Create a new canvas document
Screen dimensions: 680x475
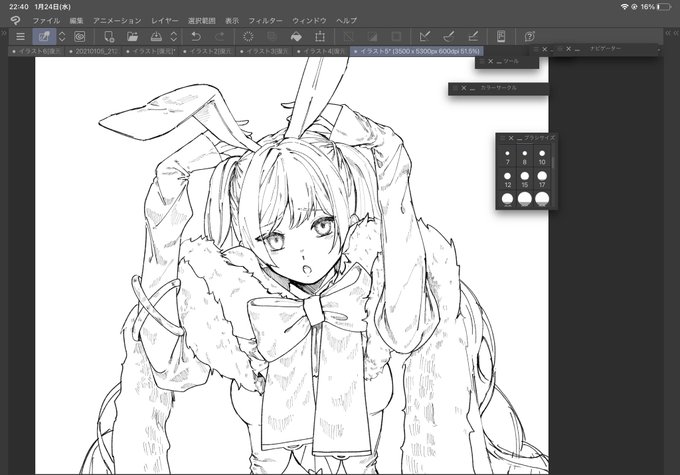click(109, 36)
